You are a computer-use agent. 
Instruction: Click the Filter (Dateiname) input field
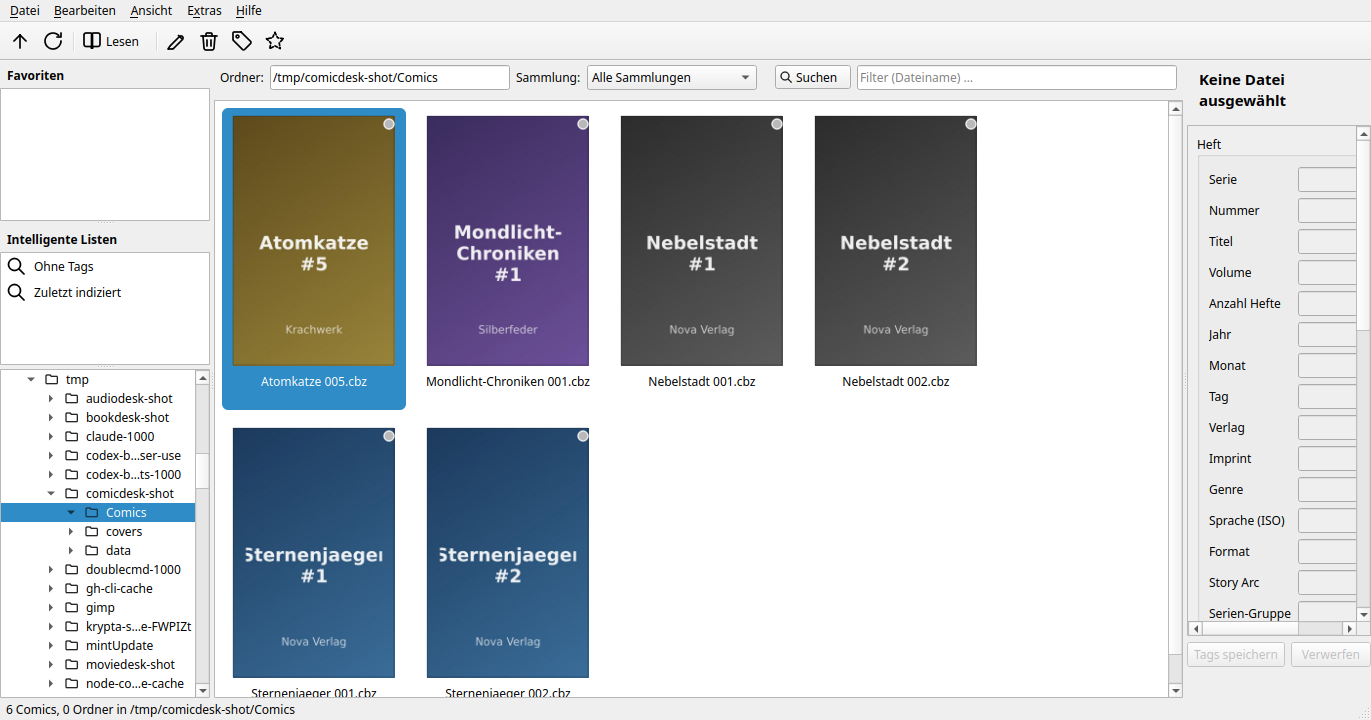1017,77
